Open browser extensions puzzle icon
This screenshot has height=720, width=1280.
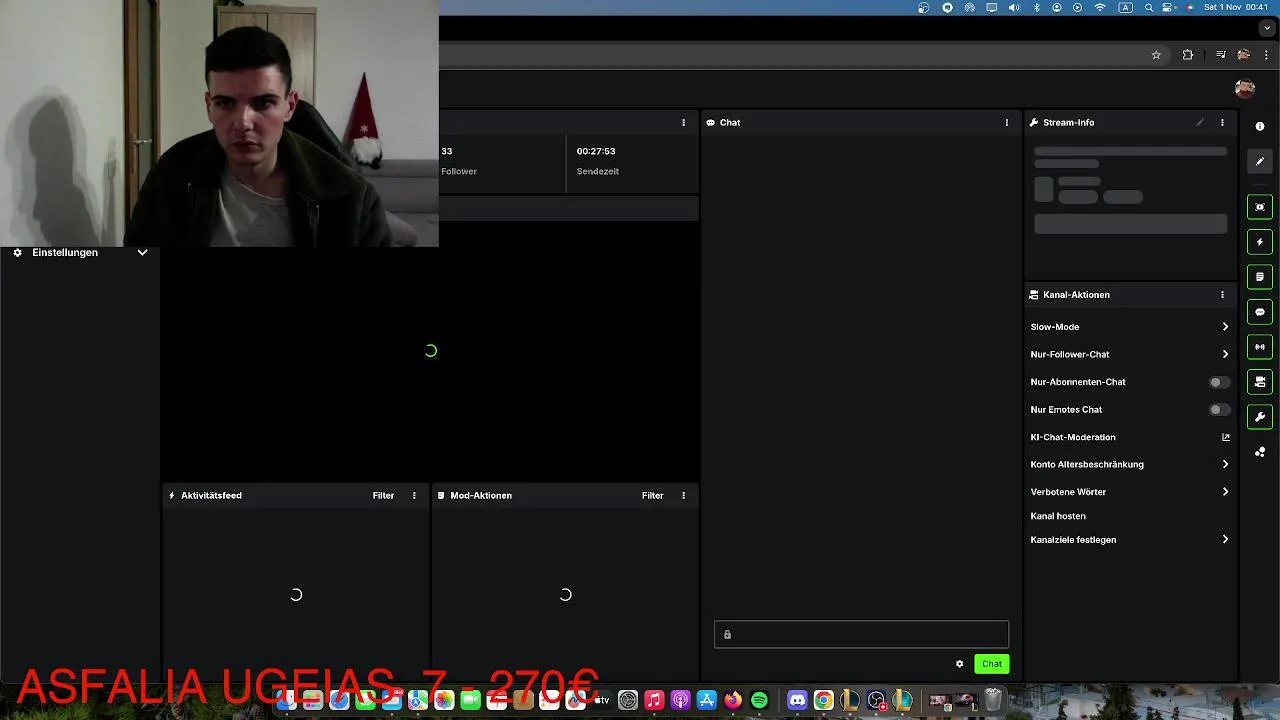point(1188,55)
